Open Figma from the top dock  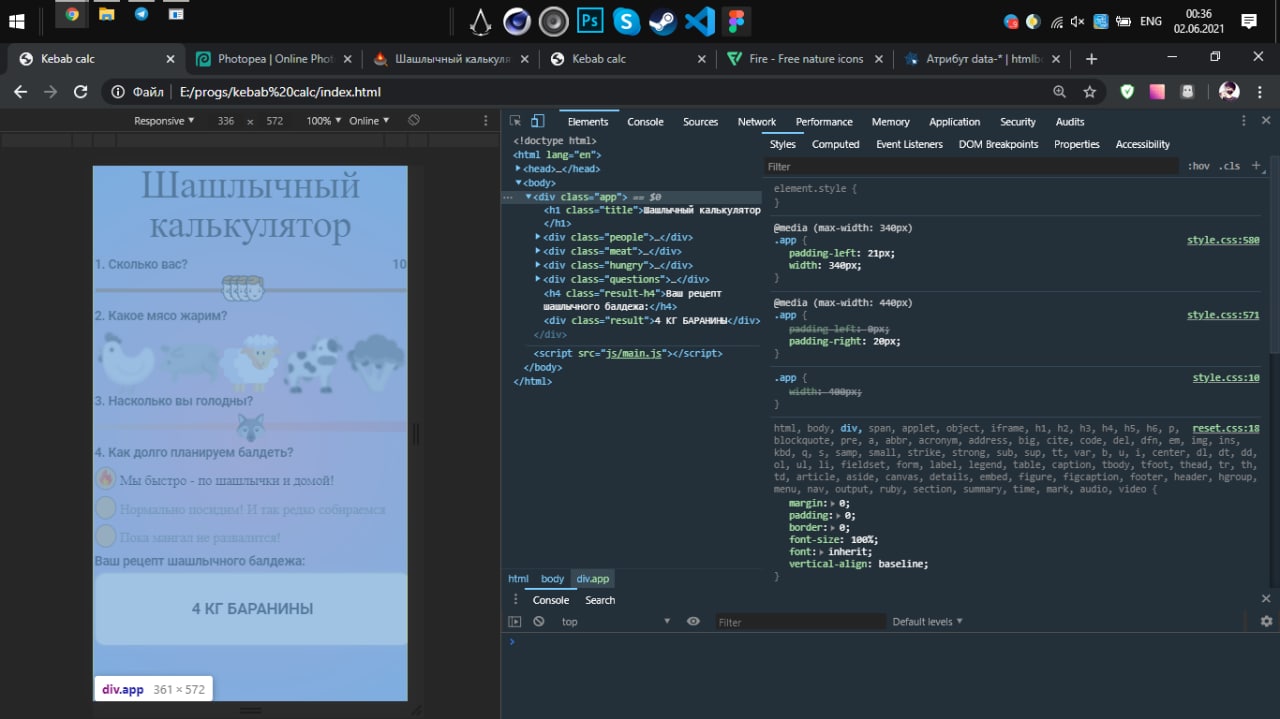pyautogui.click(x=737, y=20)
